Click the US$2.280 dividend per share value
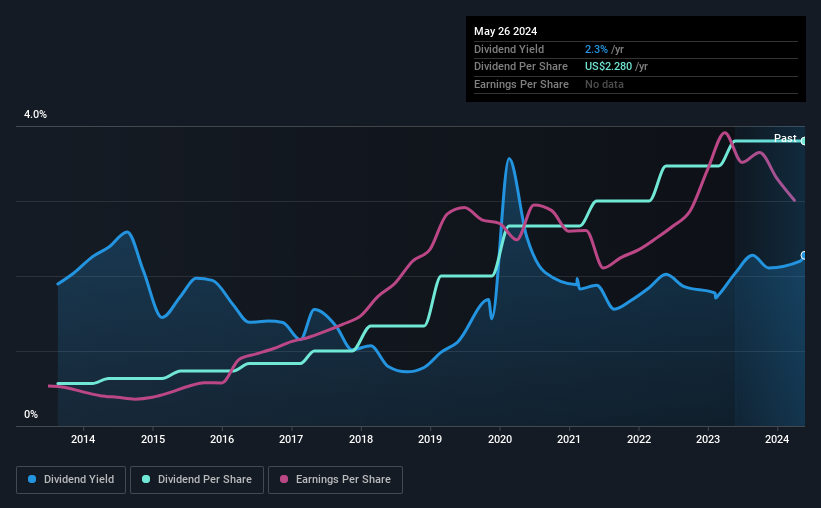 click(x=608, y=67)
